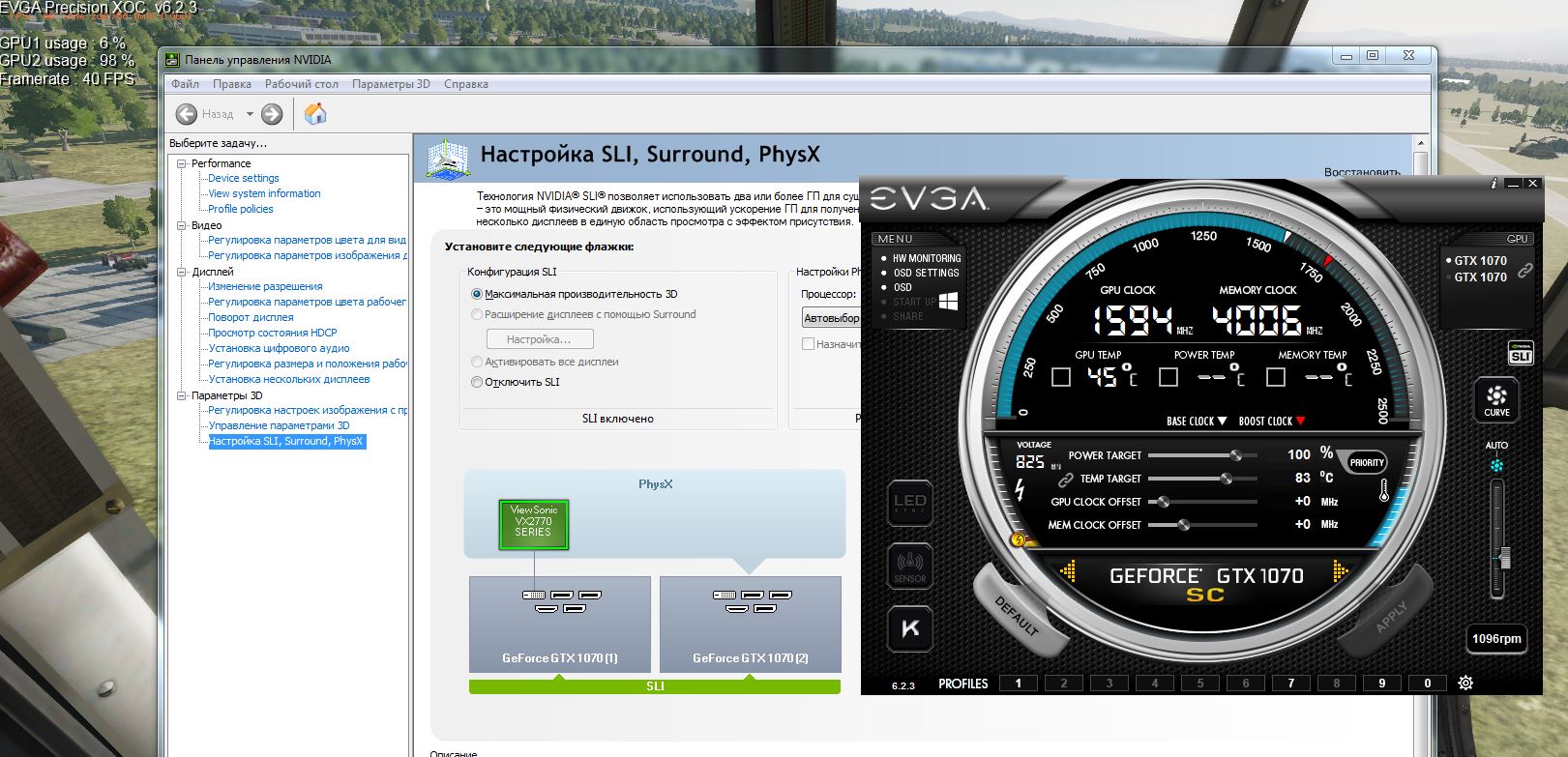
Task: Click the SLI page header icon
Action: [x=448, y=159]
